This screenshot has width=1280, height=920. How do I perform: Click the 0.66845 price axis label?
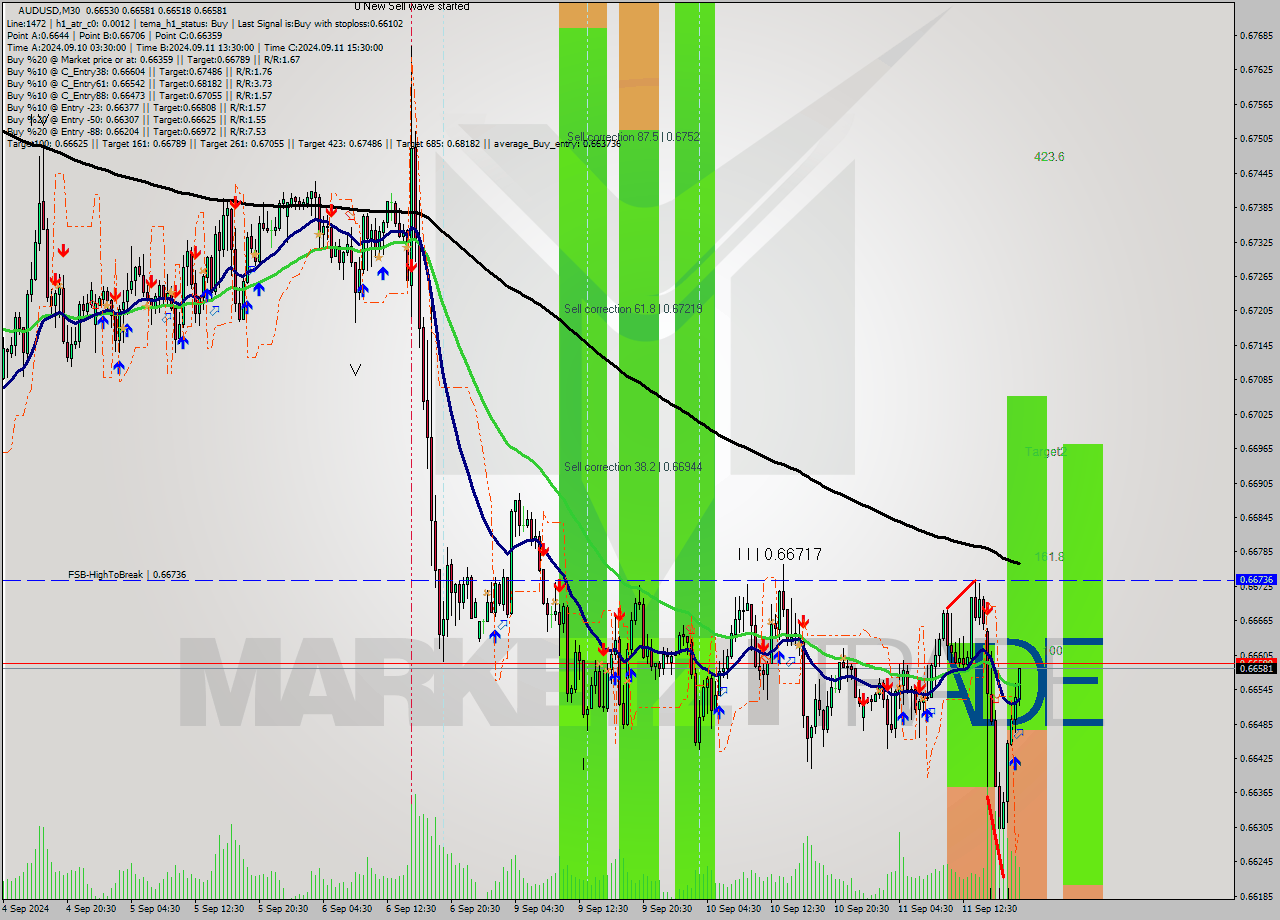1256,518
